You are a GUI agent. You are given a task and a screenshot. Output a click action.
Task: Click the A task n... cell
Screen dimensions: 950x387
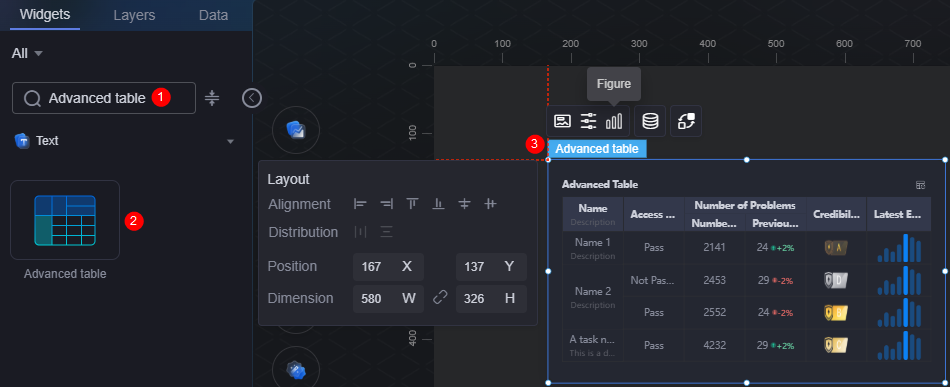[593, 345]
